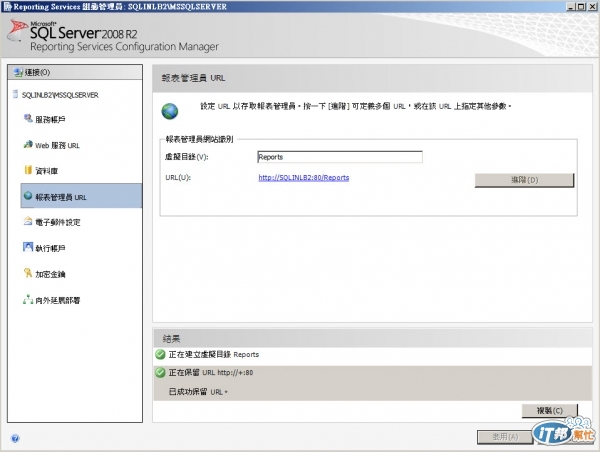
Task: Maximize the Reporting Services window
Action: [x=580, y=7]
